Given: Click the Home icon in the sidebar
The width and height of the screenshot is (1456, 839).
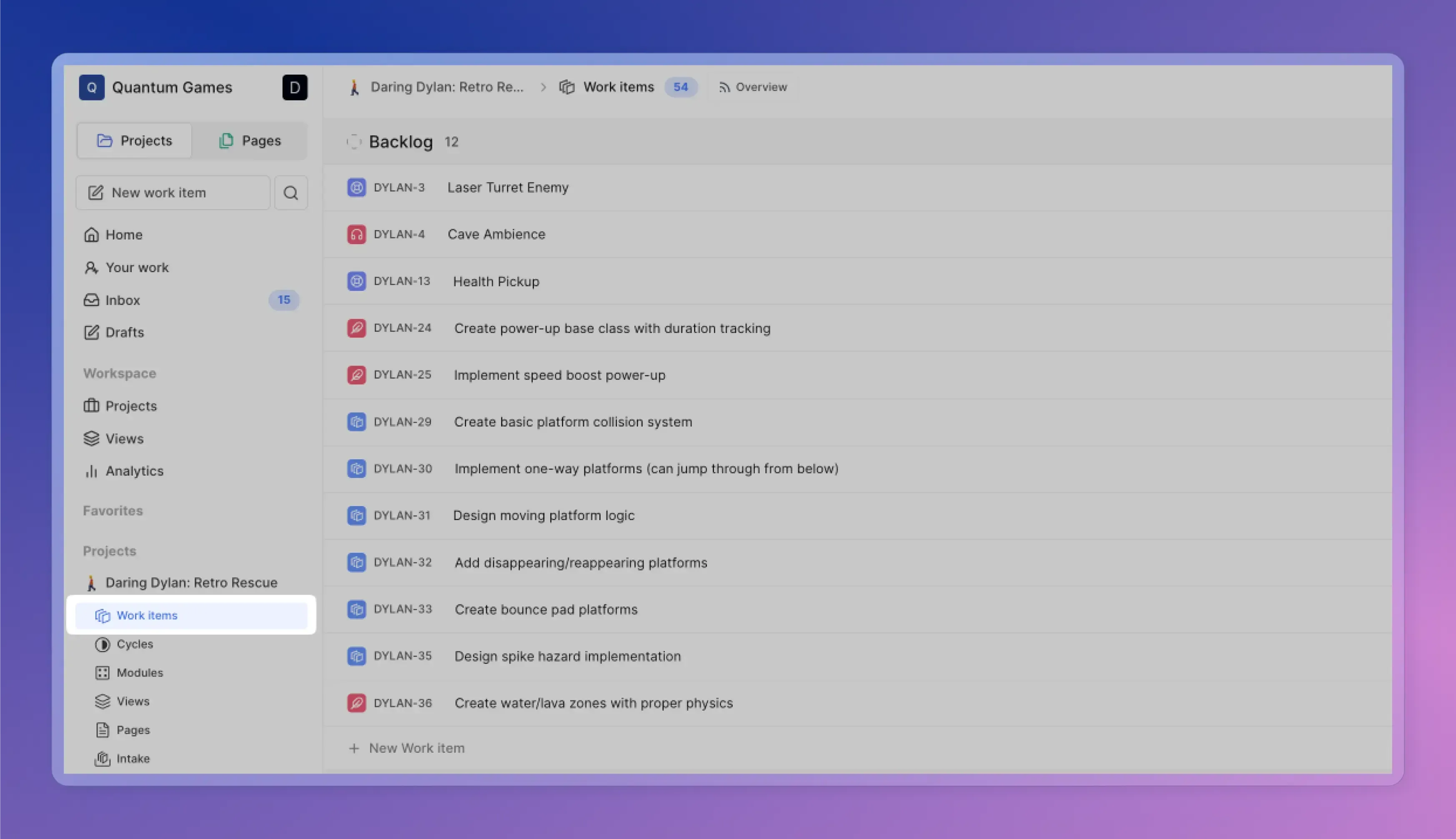Looking at the screenshot, I should [92, 235].
